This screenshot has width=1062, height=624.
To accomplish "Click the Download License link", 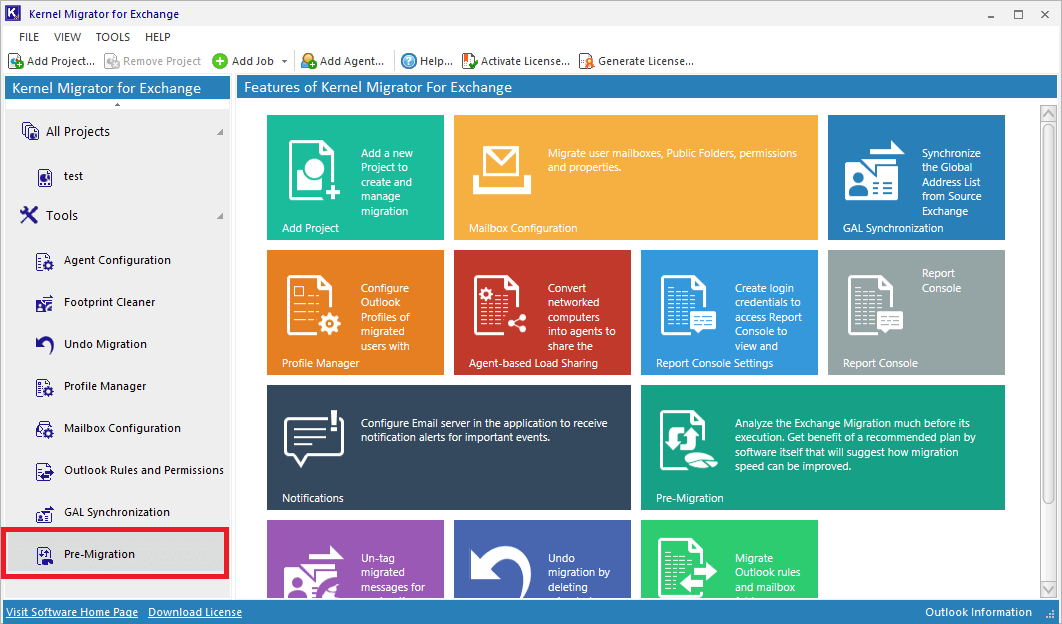I will [195, 612].
